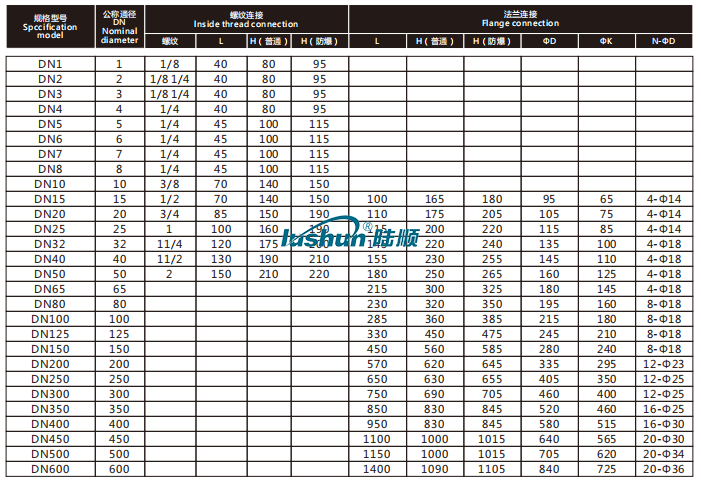Image resolution: width=701 pixels, height=483 pixels.
Task: Select the N-ΦD column header
Action: (x=662, y=41)
